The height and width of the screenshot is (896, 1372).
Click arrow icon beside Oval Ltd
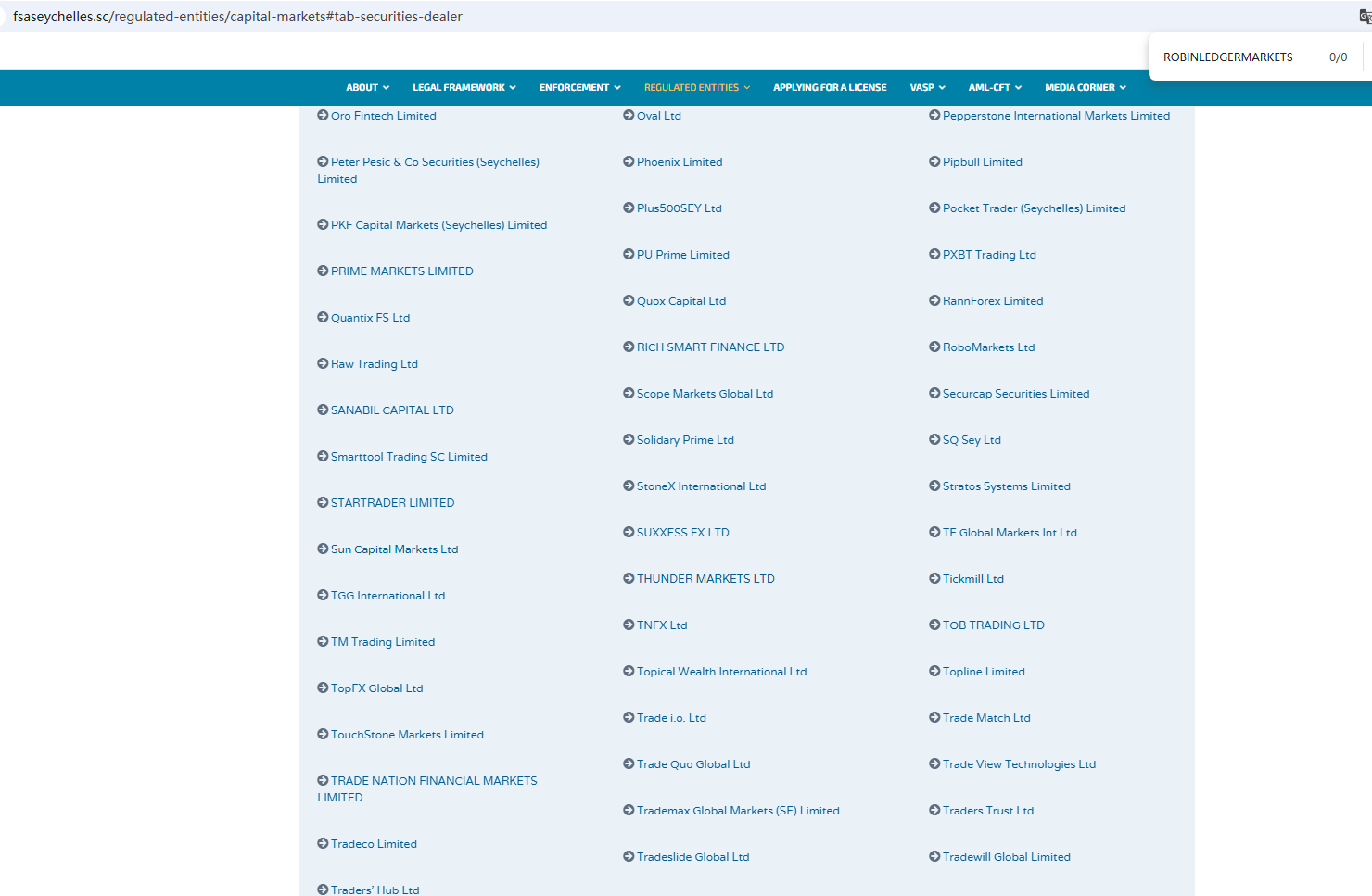629,116
